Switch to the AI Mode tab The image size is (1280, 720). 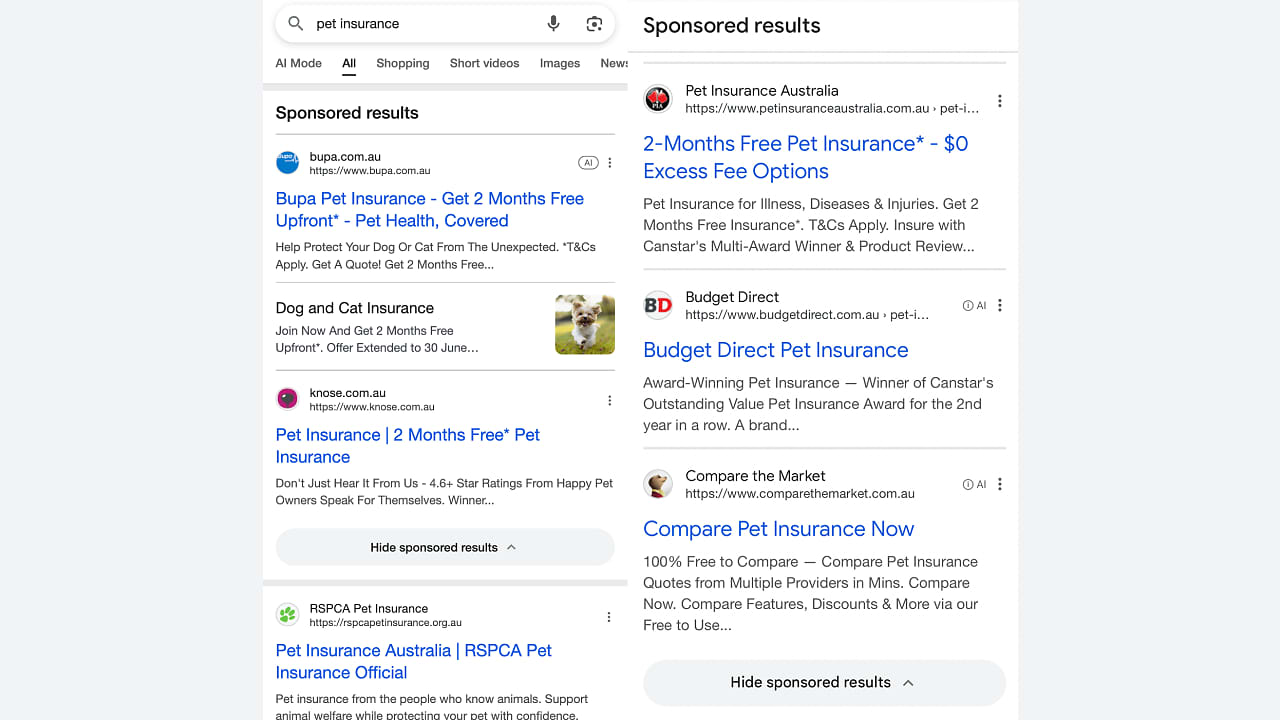coord(298,63)
